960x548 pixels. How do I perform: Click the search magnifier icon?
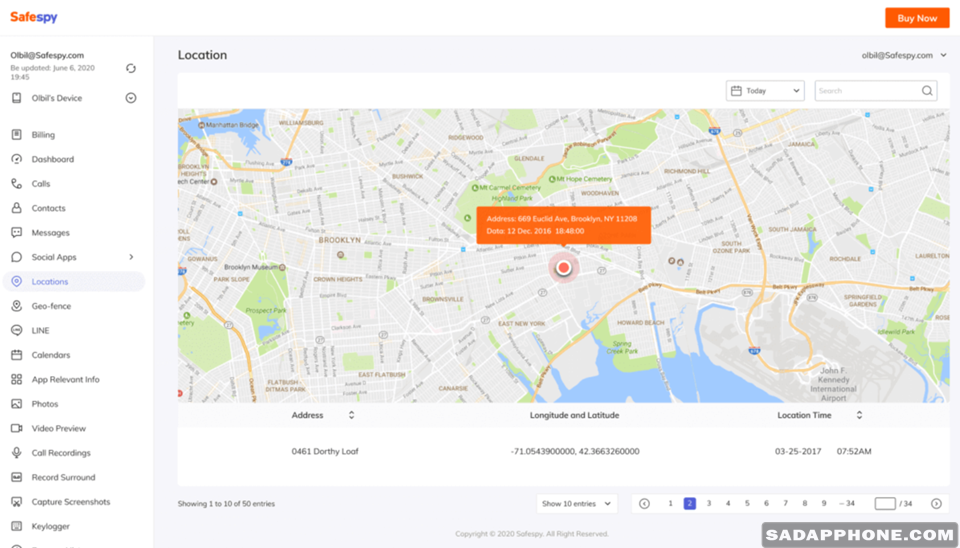point(927,91)
